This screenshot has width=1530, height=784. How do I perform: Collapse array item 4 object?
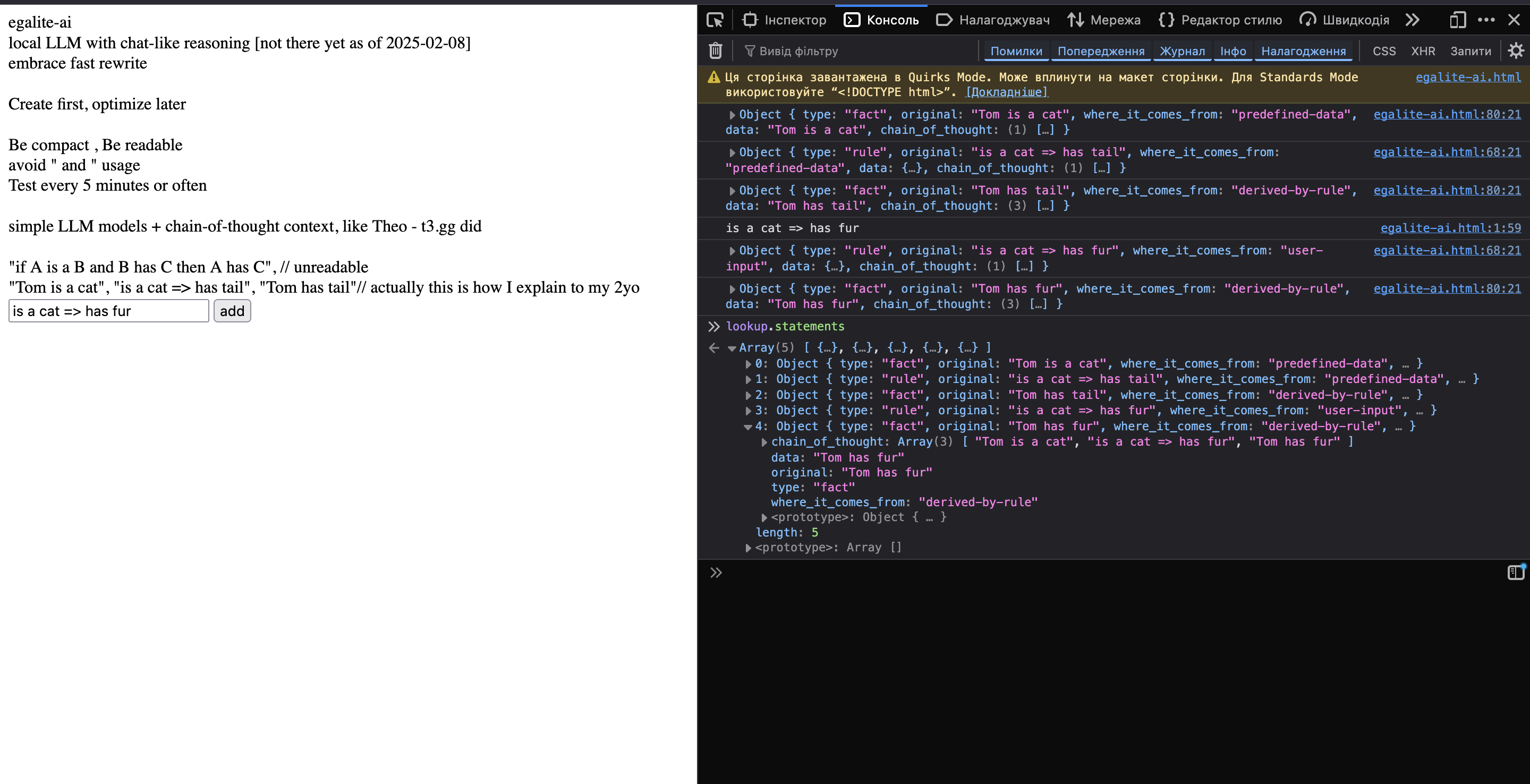pyautogui.click(x=749, y=427)
